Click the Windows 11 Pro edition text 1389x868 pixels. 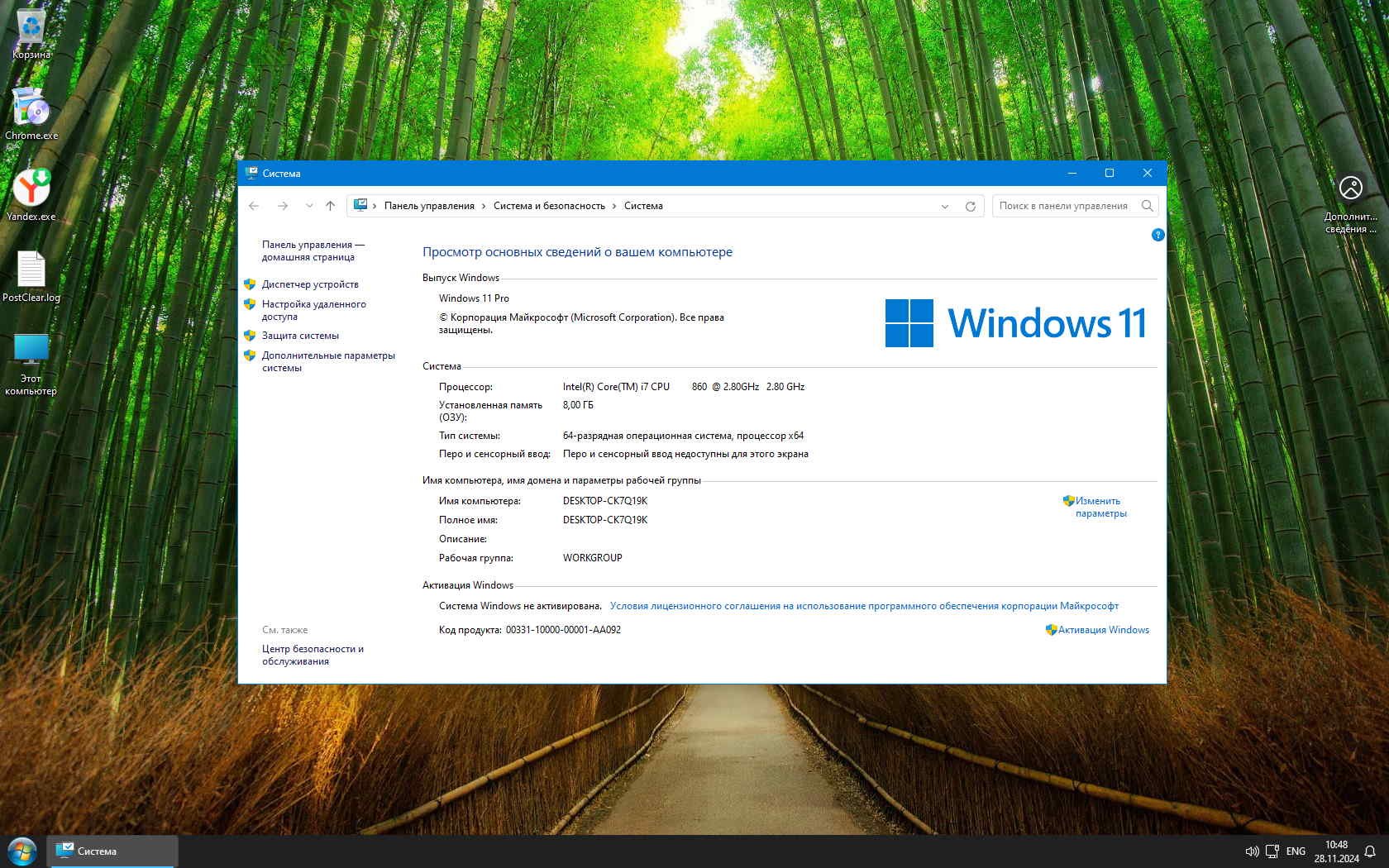coord(474,298)
